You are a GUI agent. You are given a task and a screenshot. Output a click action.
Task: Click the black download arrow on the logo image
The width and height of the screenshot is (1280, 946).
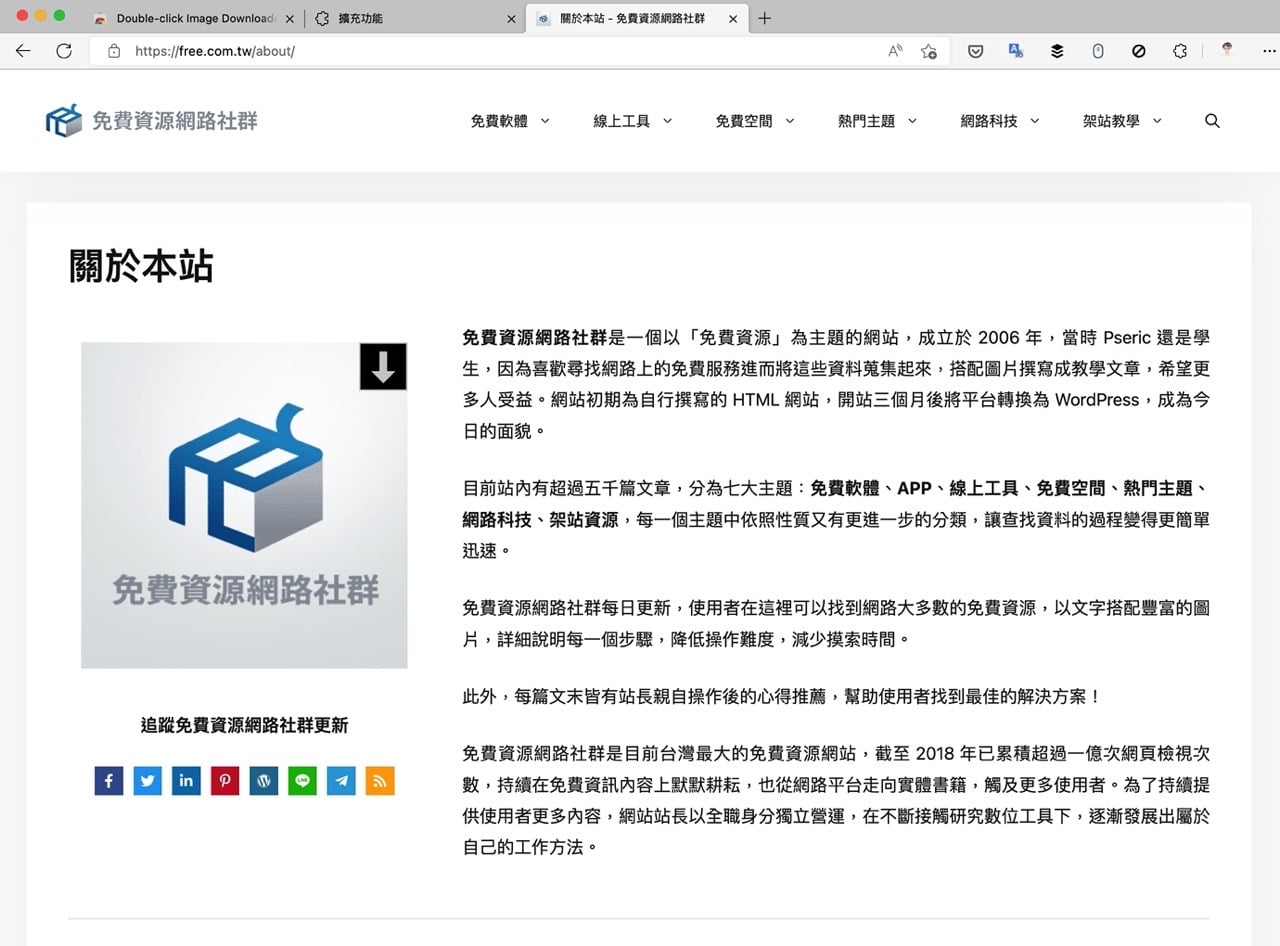click(x=383, y=366)
